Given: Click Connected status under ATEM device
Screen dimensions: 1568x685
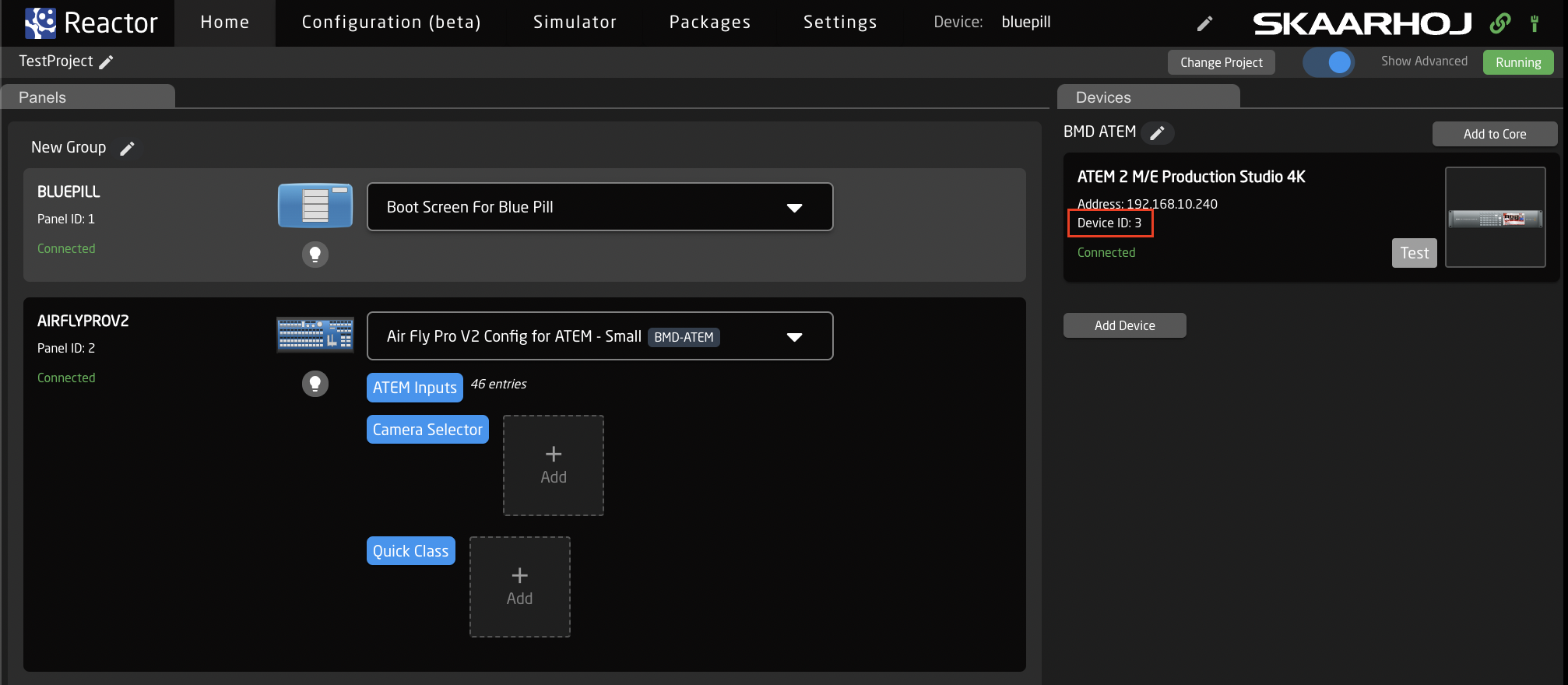Looking at the screenshot, I should click(x=1106, y=252).
